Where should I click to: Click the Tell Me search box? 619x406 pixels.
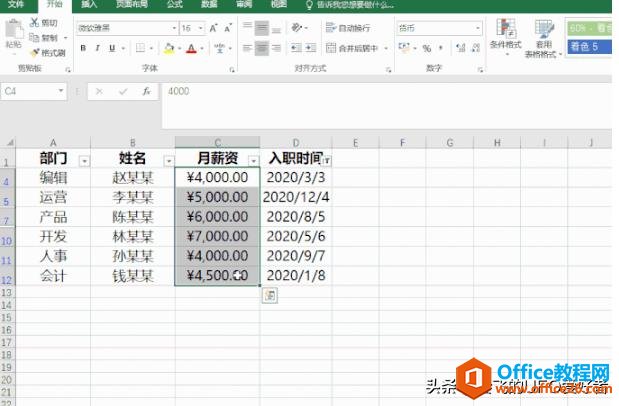(350, 5)
